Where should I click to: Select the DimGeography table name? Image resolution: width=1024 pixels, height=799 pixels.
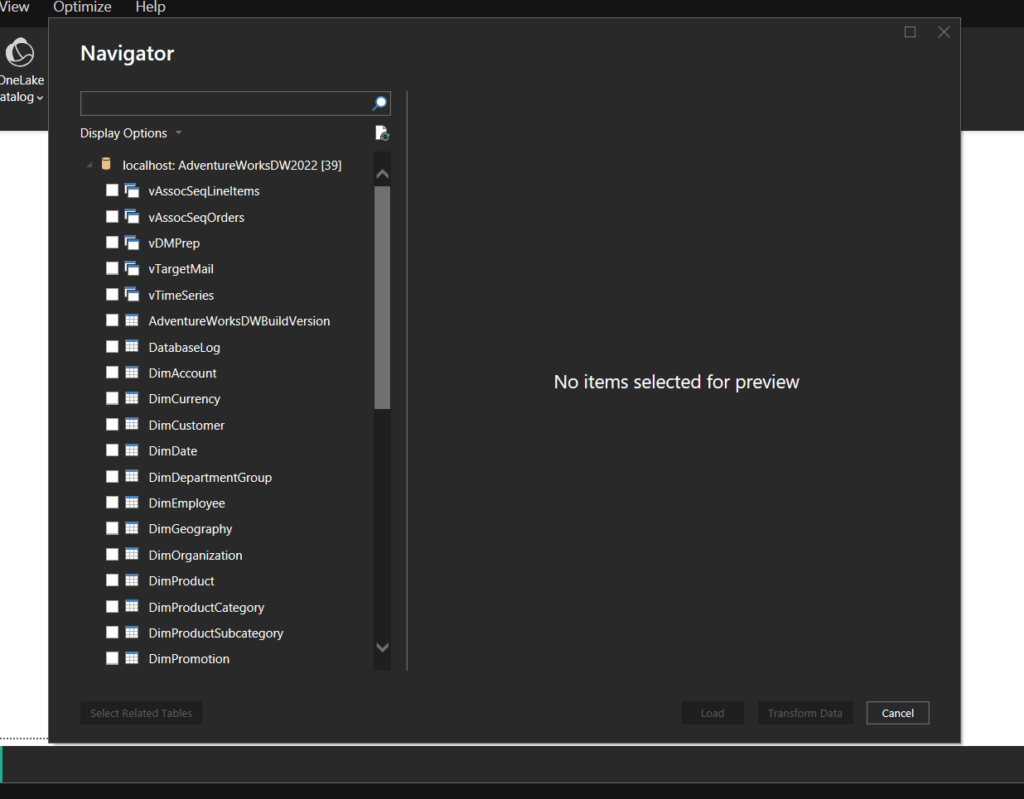point(190,529)
